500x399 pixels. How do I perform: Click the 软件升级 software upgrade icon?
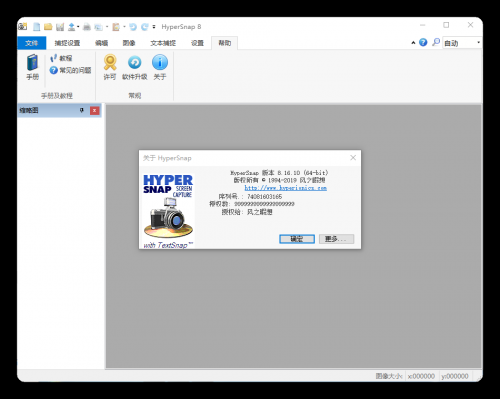click(135, 67)
